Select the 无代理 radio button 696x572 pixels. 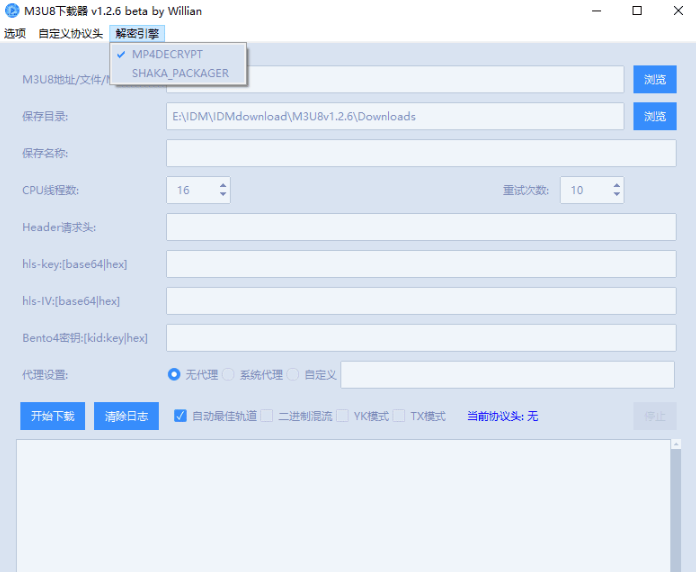175,374
